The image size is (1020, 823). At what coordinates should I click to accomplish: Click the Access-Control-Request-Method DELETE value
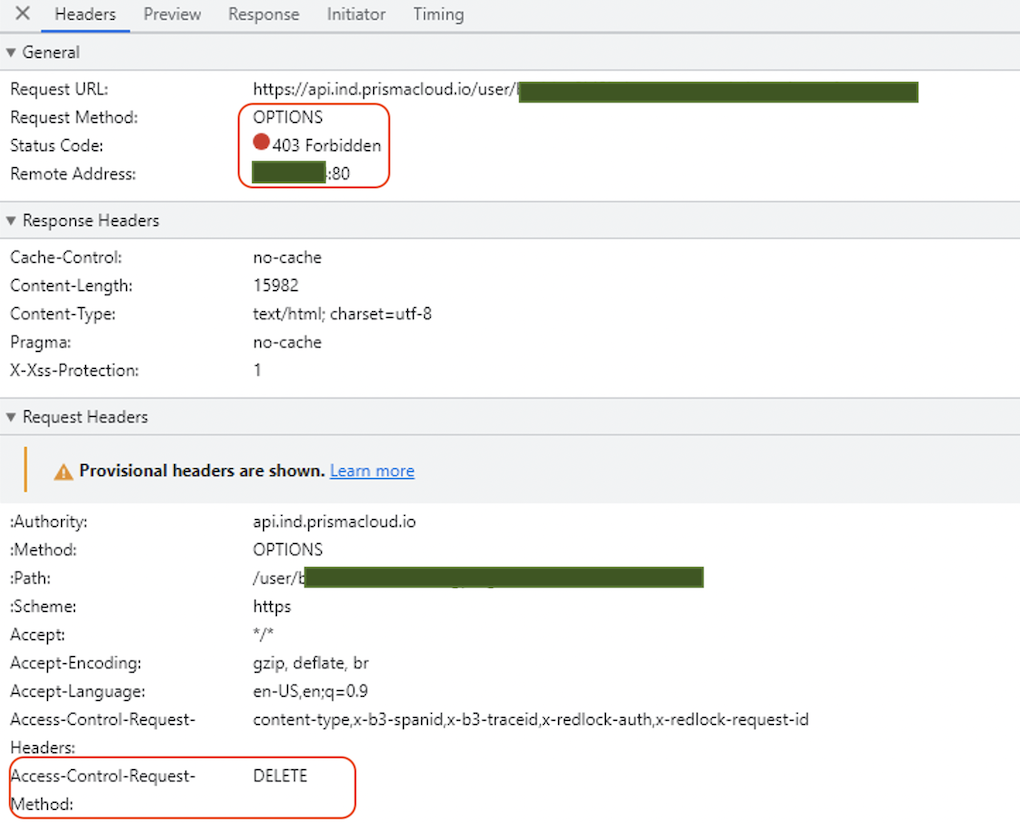click(x=279, y=775)
